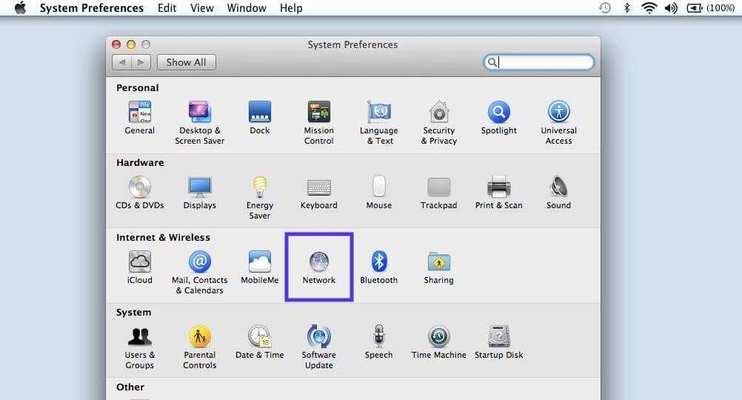
Task: Open battery status in menu bar
Action: click(x=711, y=8)
